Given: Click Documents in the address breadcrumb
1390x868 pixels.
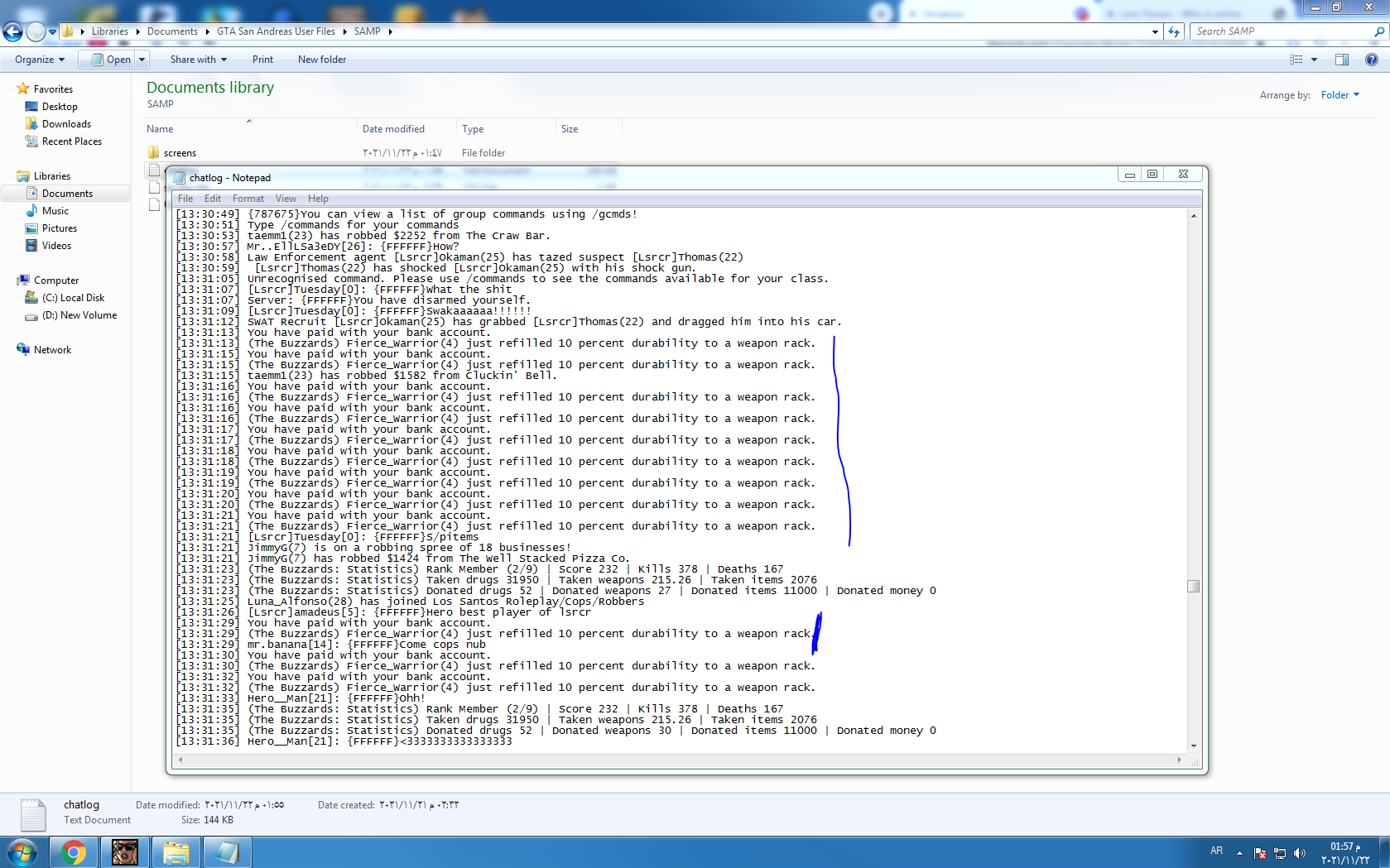Looking at the screenshot, I should (172, 31).
